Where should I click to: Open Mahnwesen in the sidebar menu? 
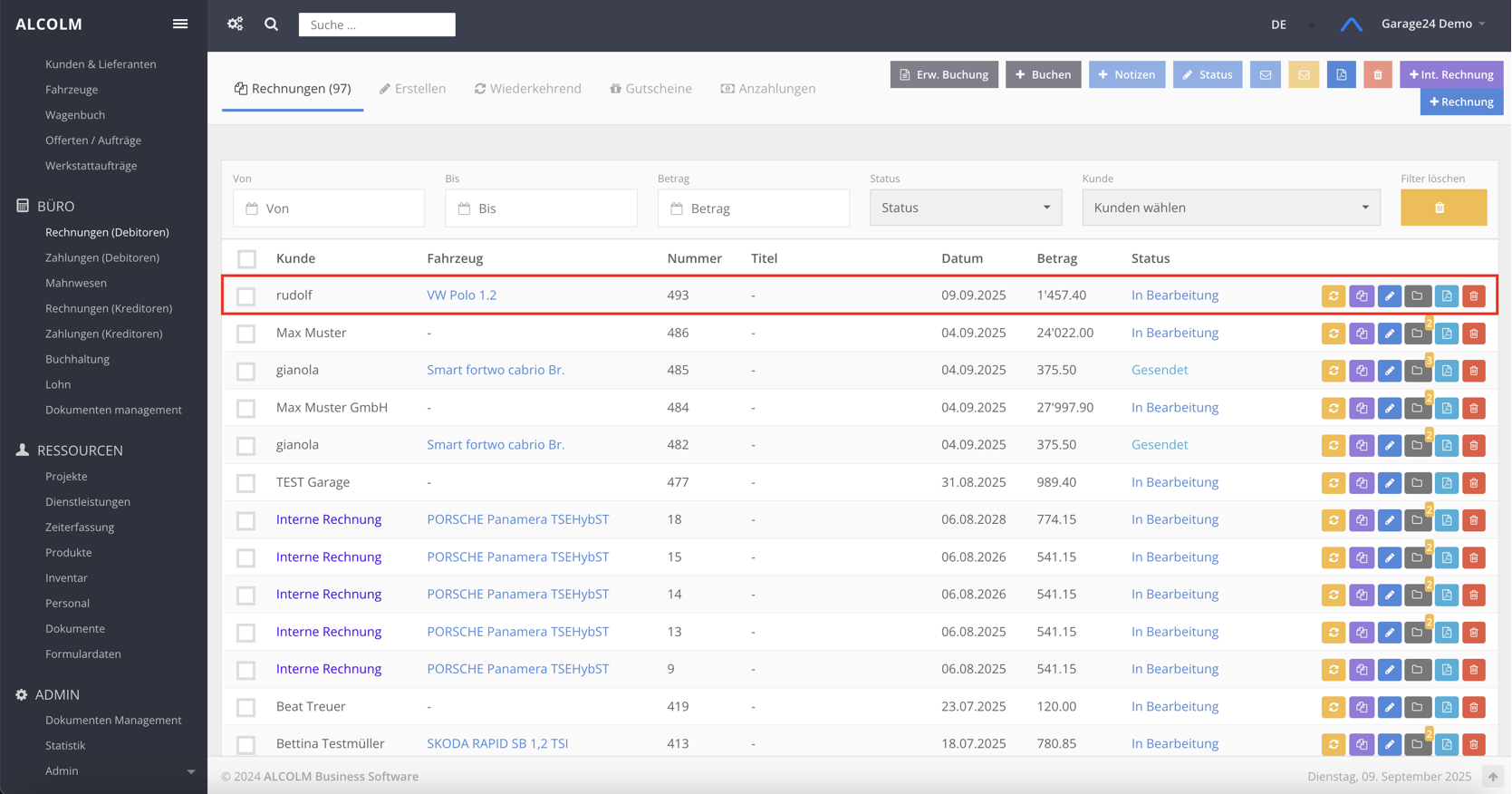(76, 283)
